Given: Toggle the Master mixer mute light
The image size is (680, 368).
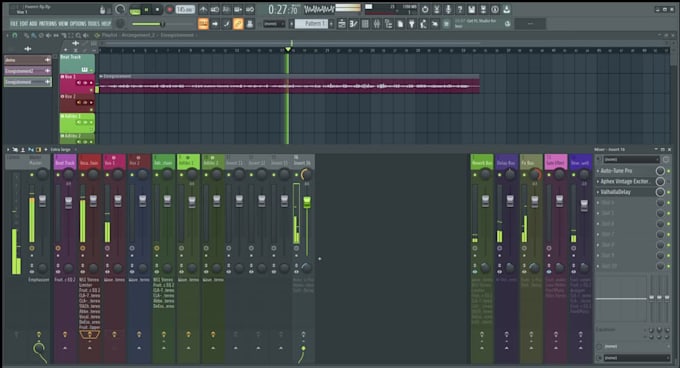Looking at the screenshot, I should pos(32,175).
